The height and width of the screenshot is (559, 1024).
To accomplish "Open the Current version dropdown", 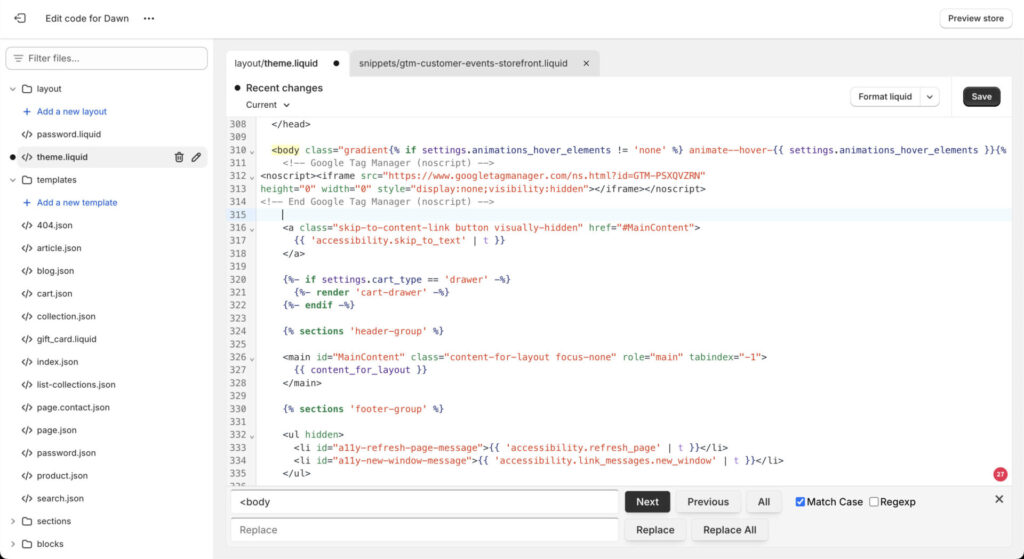I will click(267, 105).
